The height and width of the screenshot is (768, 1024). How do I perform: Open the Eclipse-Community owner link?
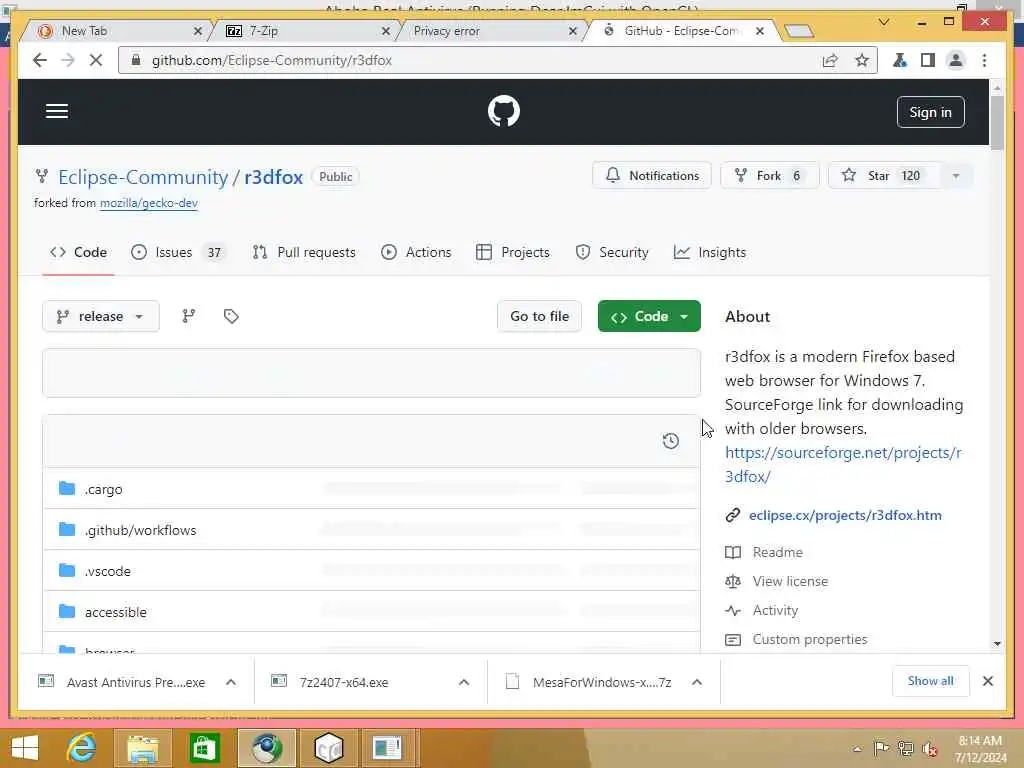click(143, 177)
